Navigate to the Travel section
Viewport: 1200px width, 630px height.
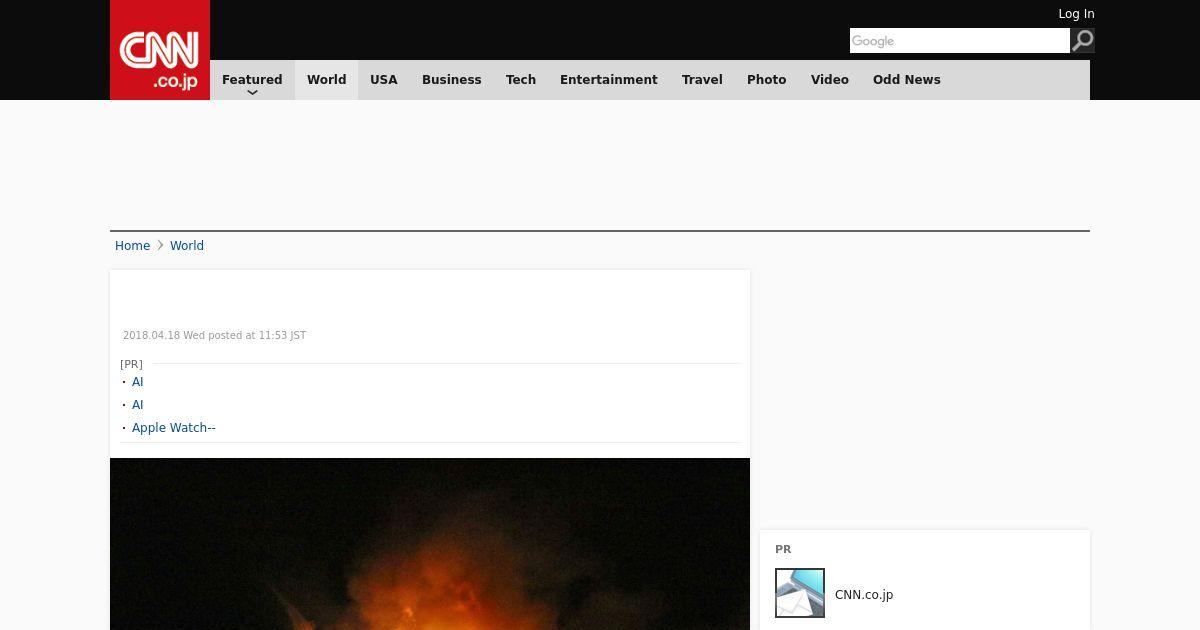pyautogui.click(x=702, y=80)
